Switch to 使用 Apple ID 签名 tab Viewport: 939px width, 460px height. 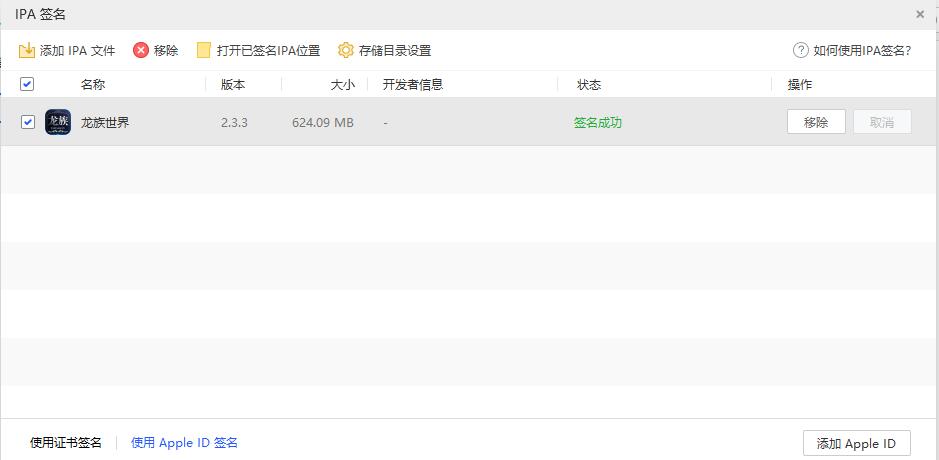coord(184,443)
